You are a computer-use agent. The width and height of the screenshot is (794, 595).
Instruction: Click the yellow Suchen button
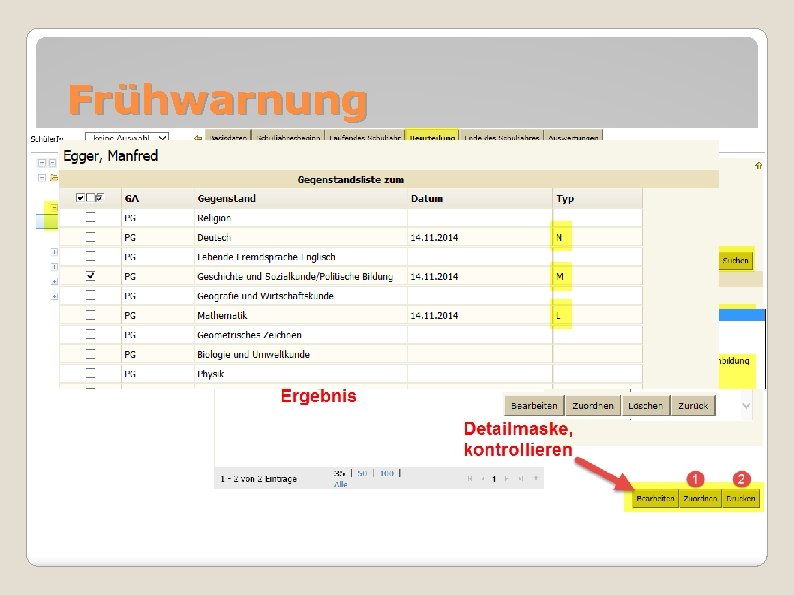click(736, 260)
